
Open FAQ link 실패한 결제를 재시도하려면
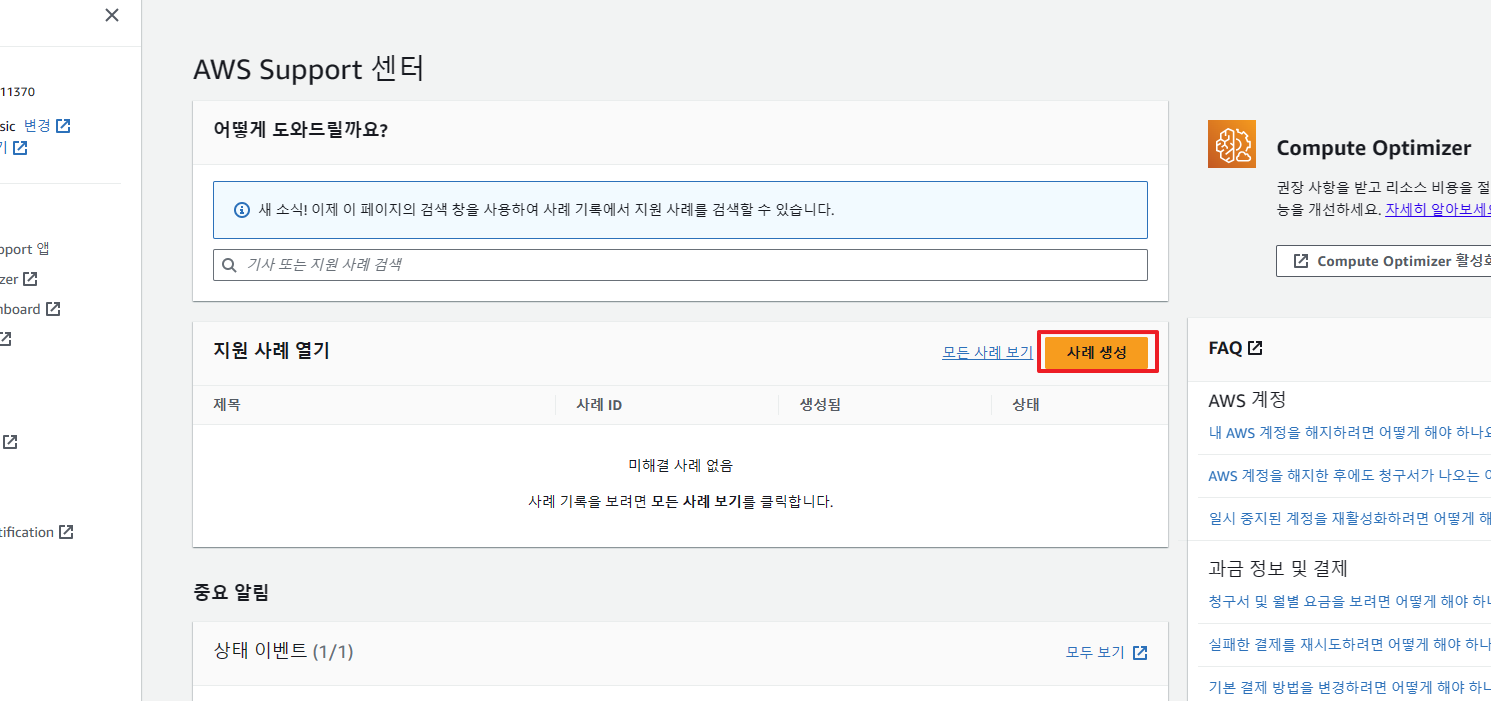(x=1350, y=644)
